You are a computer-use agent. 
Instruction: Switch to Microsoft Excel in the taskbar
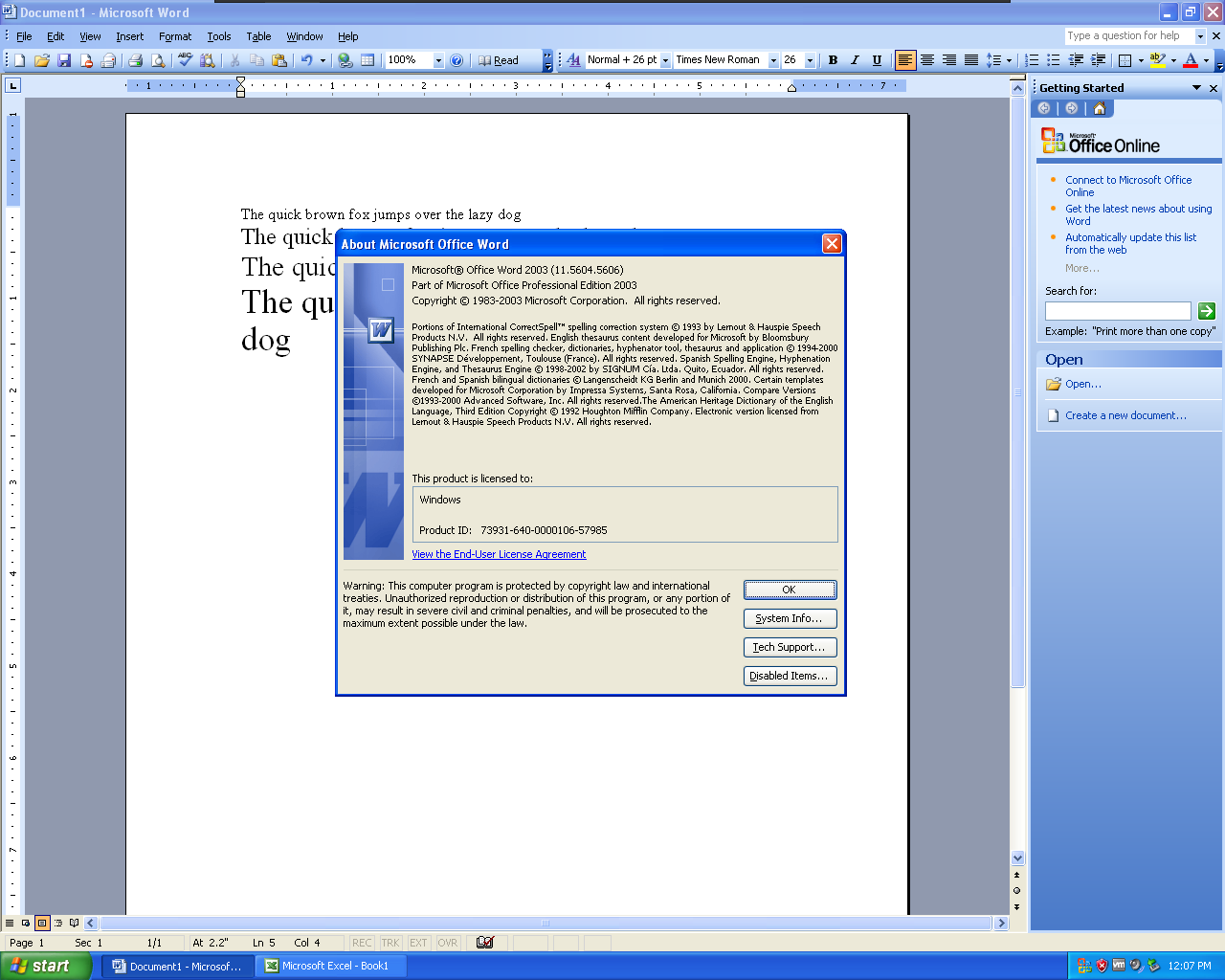[329, 965]
